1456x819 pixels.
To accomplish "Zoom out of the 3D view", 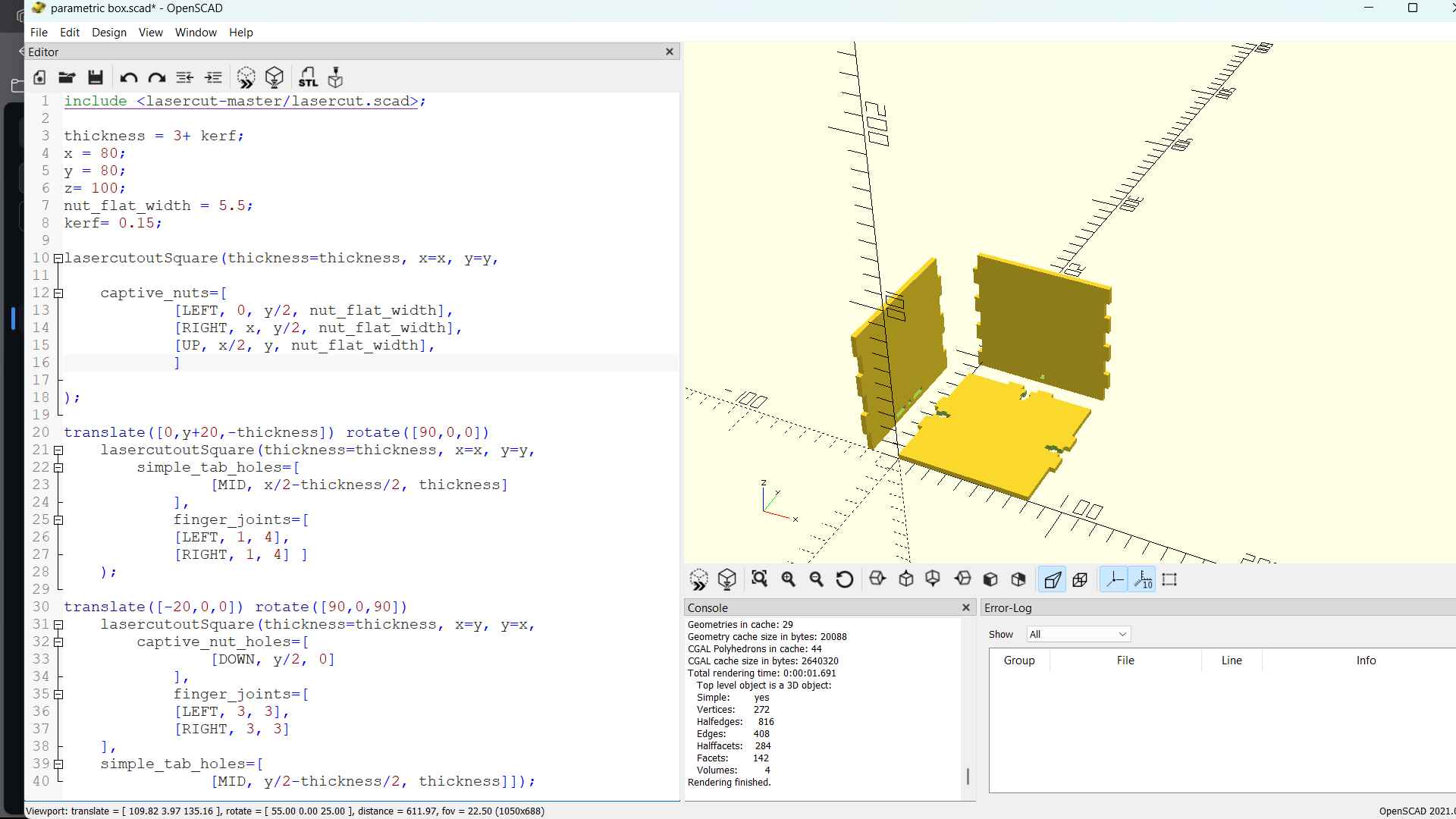I will click(x=816, y=579).
